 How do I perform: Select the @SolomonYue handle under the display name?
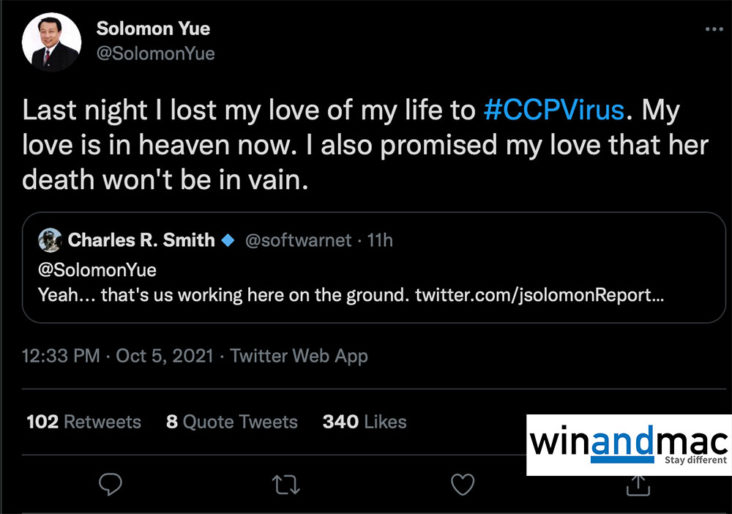pos(155,53)
